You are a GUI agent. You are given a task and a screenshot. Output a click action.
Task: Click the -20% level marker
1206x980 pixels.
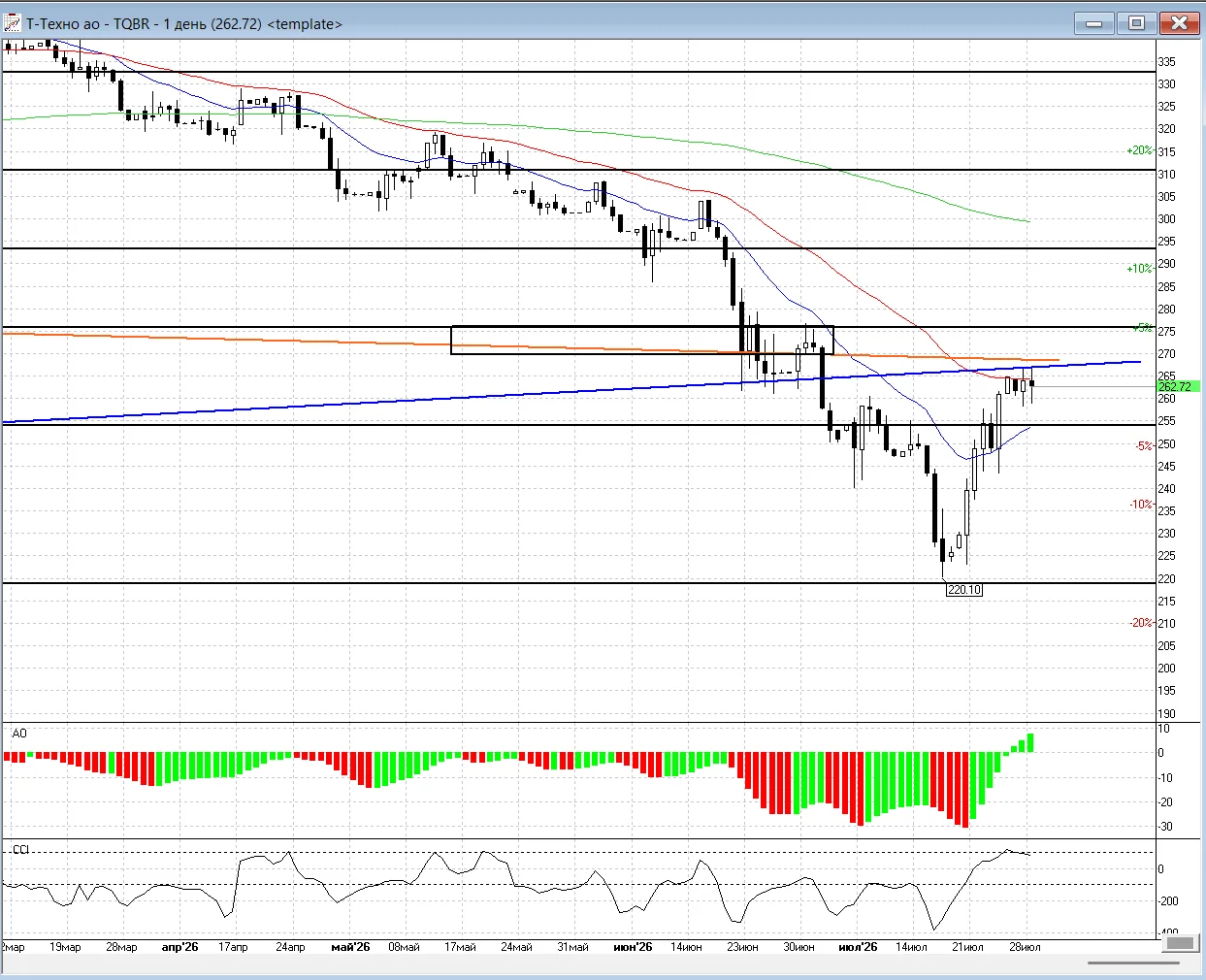coord(1141,623)
